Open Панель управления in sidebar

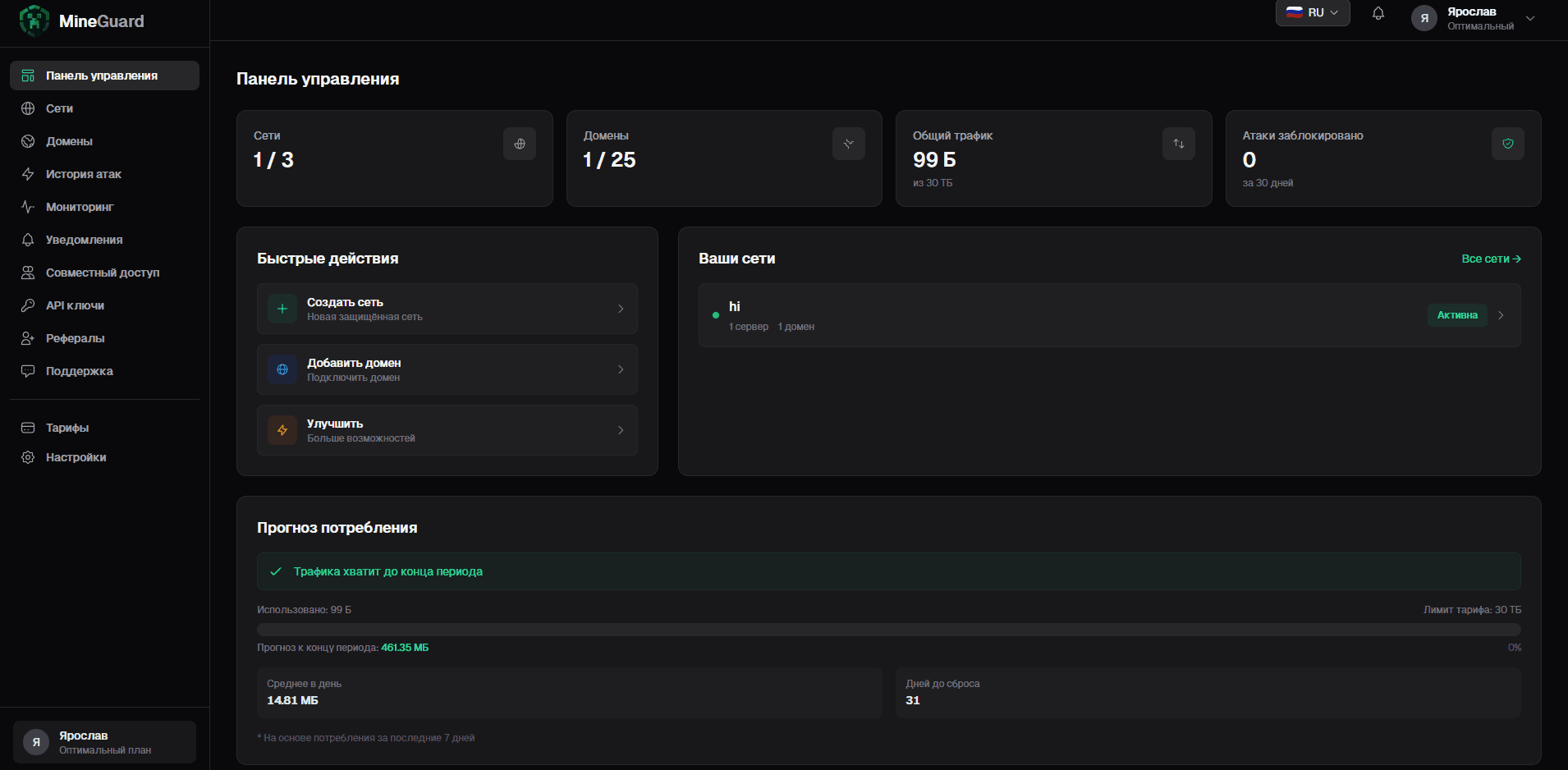tap(104, 76)
